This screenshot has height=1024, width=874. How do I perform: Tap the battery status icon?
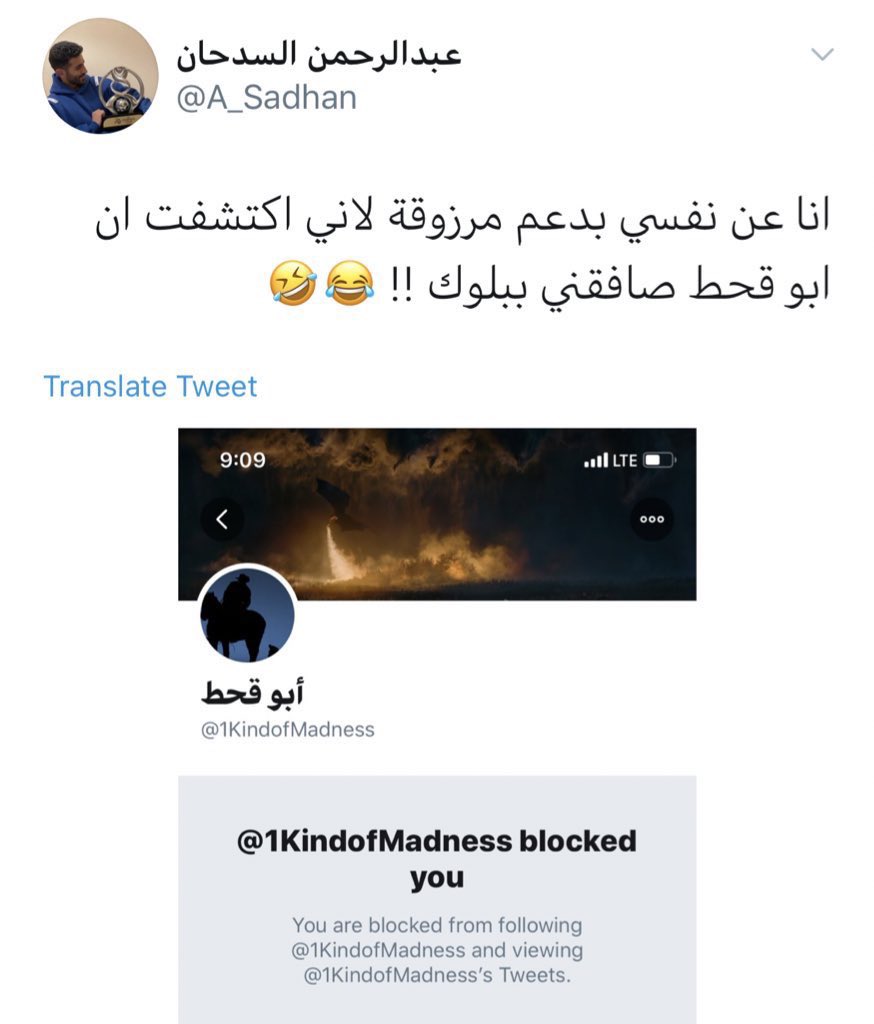point(659,460)
